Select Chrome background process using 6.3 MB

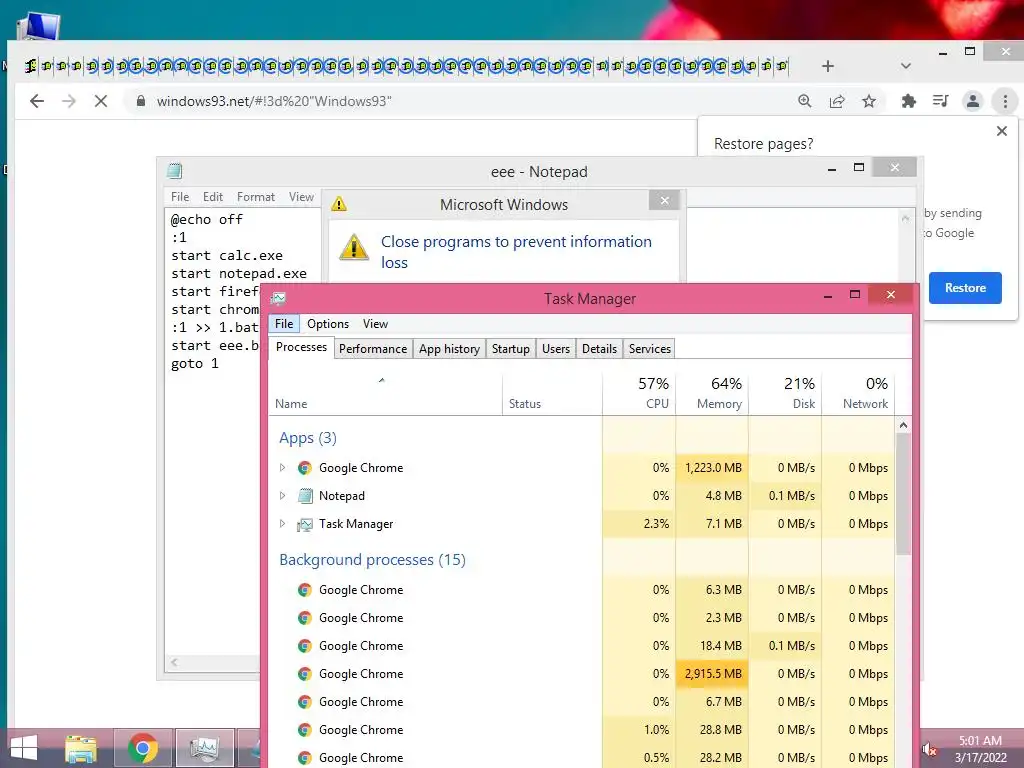582,590
